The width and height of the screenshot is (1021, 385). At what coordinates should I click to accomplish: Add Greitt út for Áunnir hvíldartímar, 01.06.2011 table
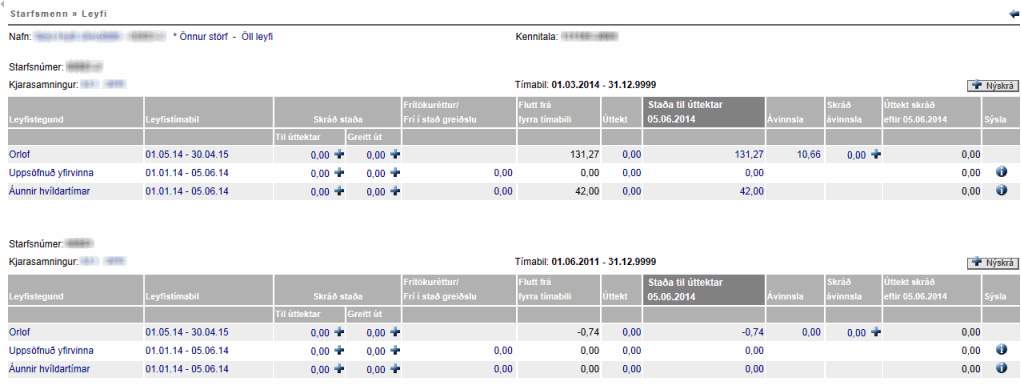(395, 369)
